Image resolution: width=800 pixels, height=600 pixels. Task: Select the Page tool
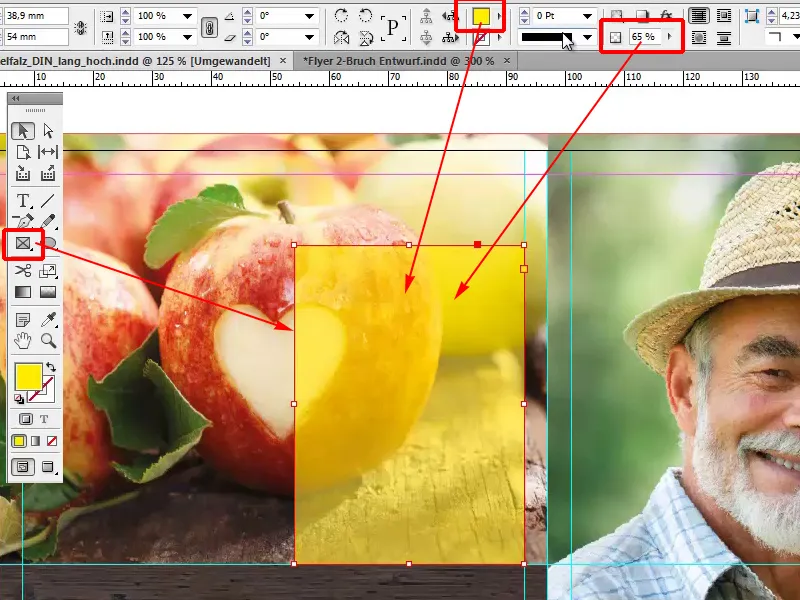pyautogui.click(x=22, y=152)
